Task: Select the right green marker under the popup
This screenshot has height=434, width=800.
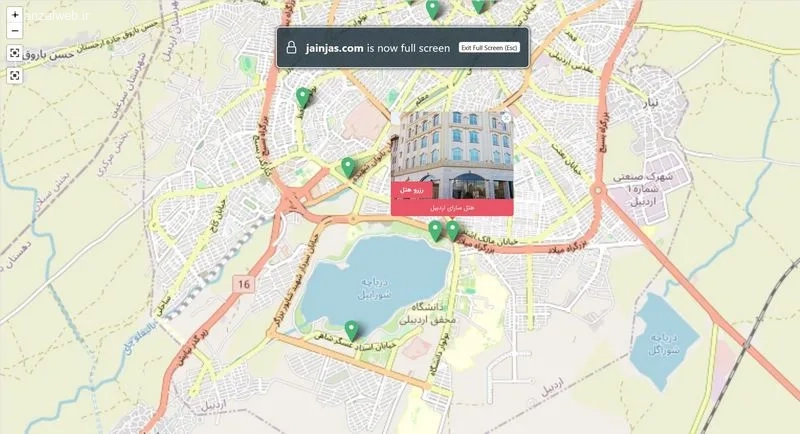Action: pyautogui.click(x=453, y=231)
